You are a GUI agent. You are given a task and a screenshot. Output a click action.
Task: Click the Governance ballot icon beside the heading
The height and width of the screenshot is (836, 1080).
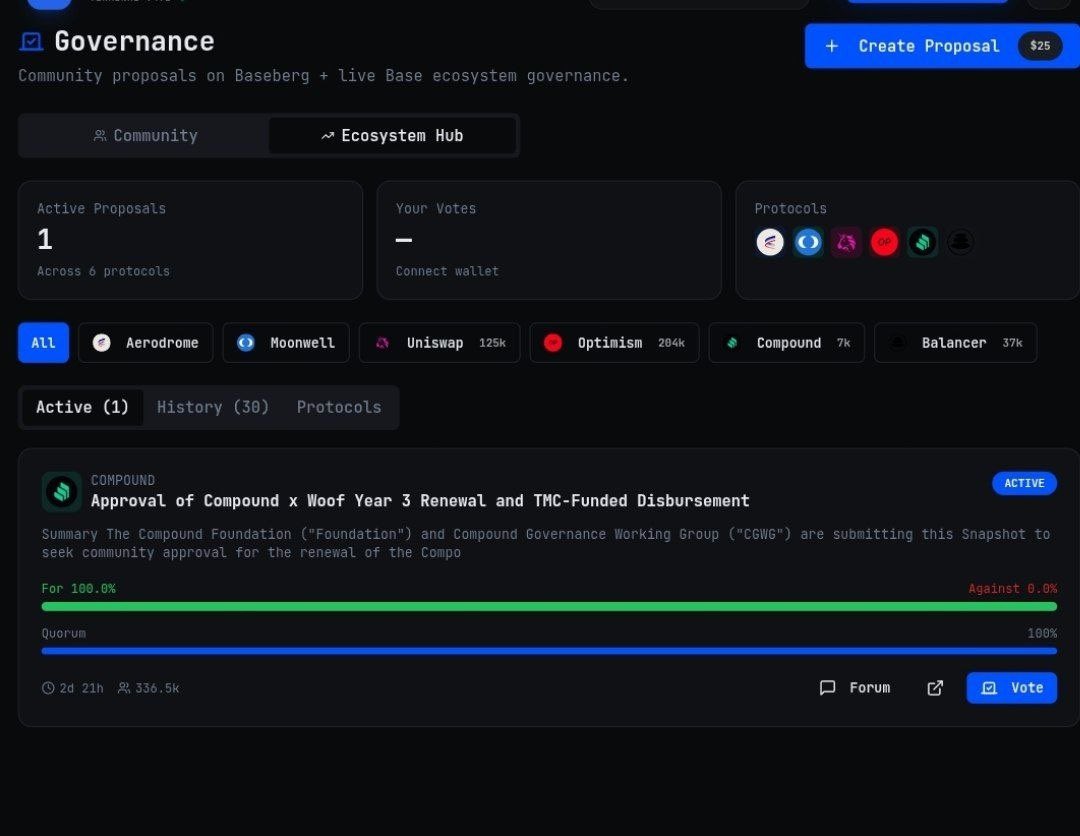point(31,41)
